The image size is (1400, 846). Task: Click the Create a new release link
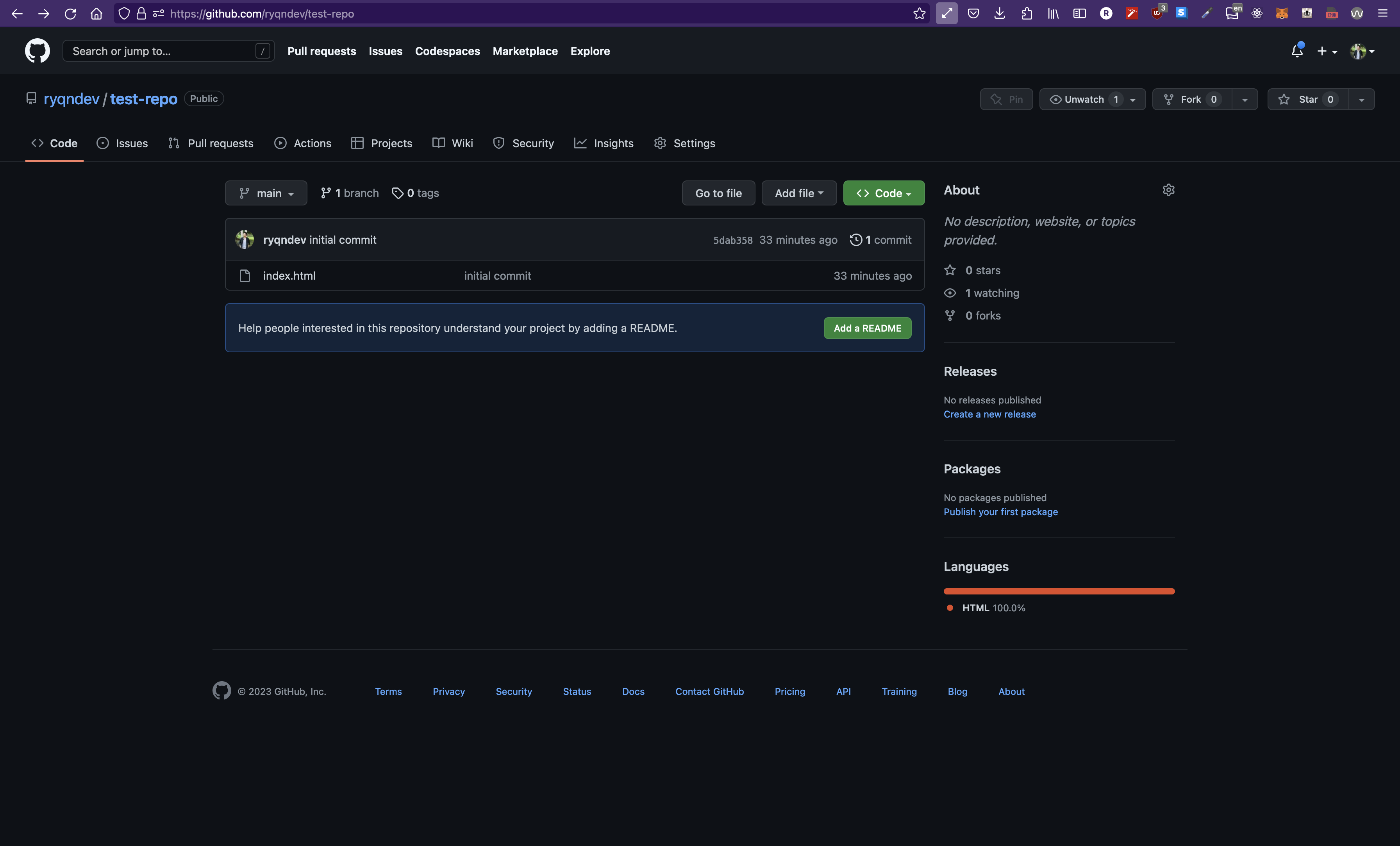(989, 414)
